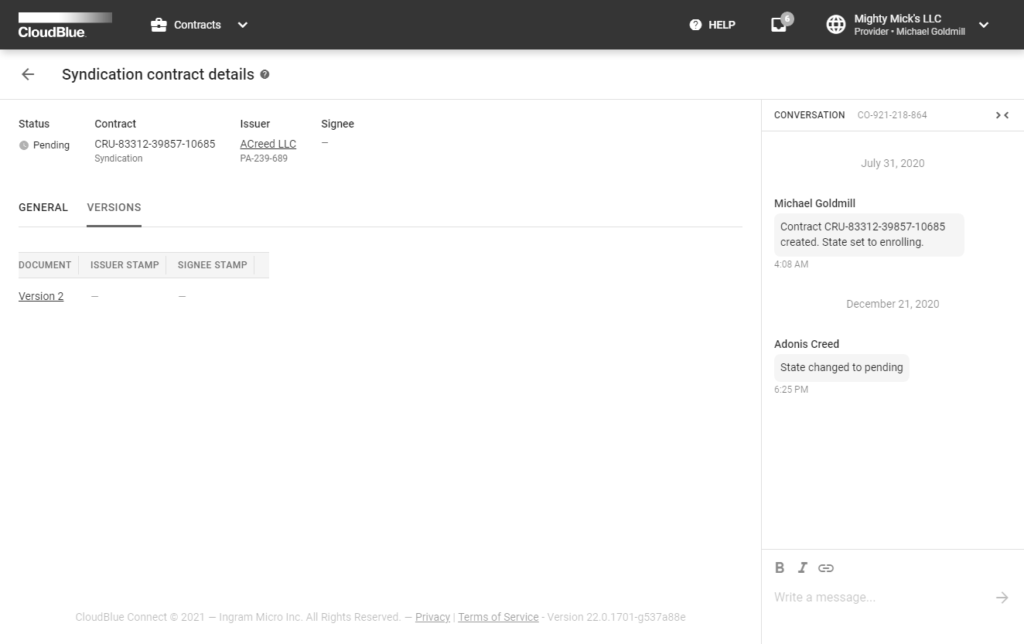Open the Terms of Service link in footer

(x=498, y=617)
